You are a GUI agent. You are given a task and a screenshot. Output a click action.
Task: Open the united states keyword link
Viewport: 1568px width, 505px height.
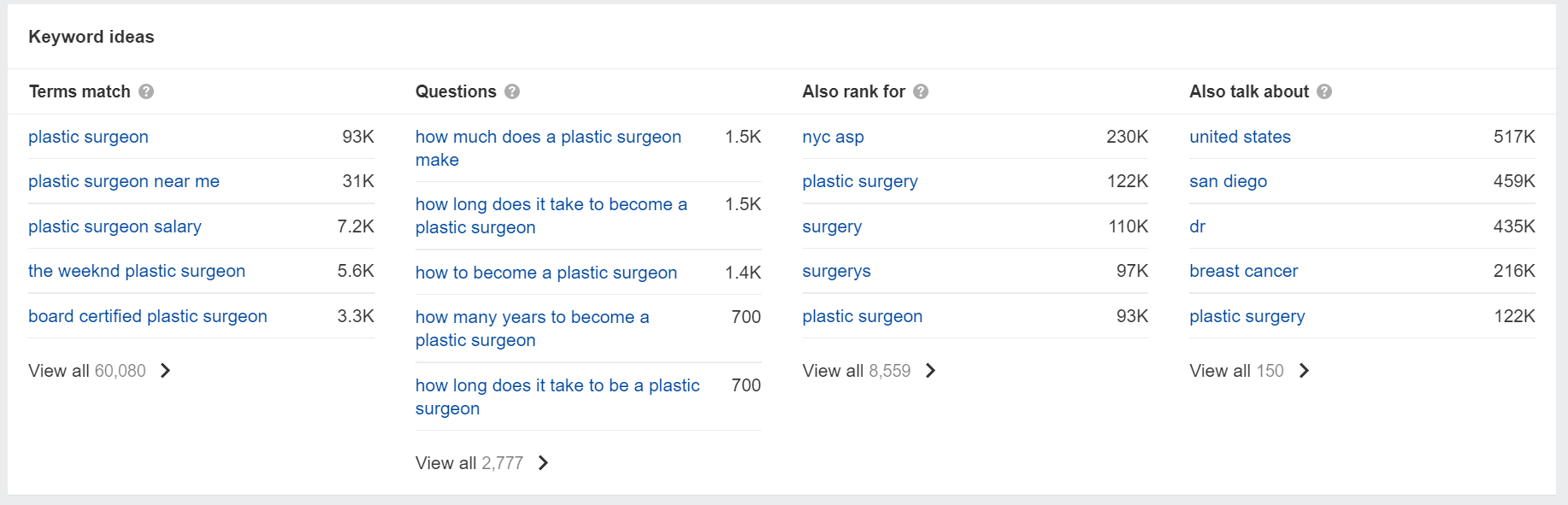tap(1240, 137)
